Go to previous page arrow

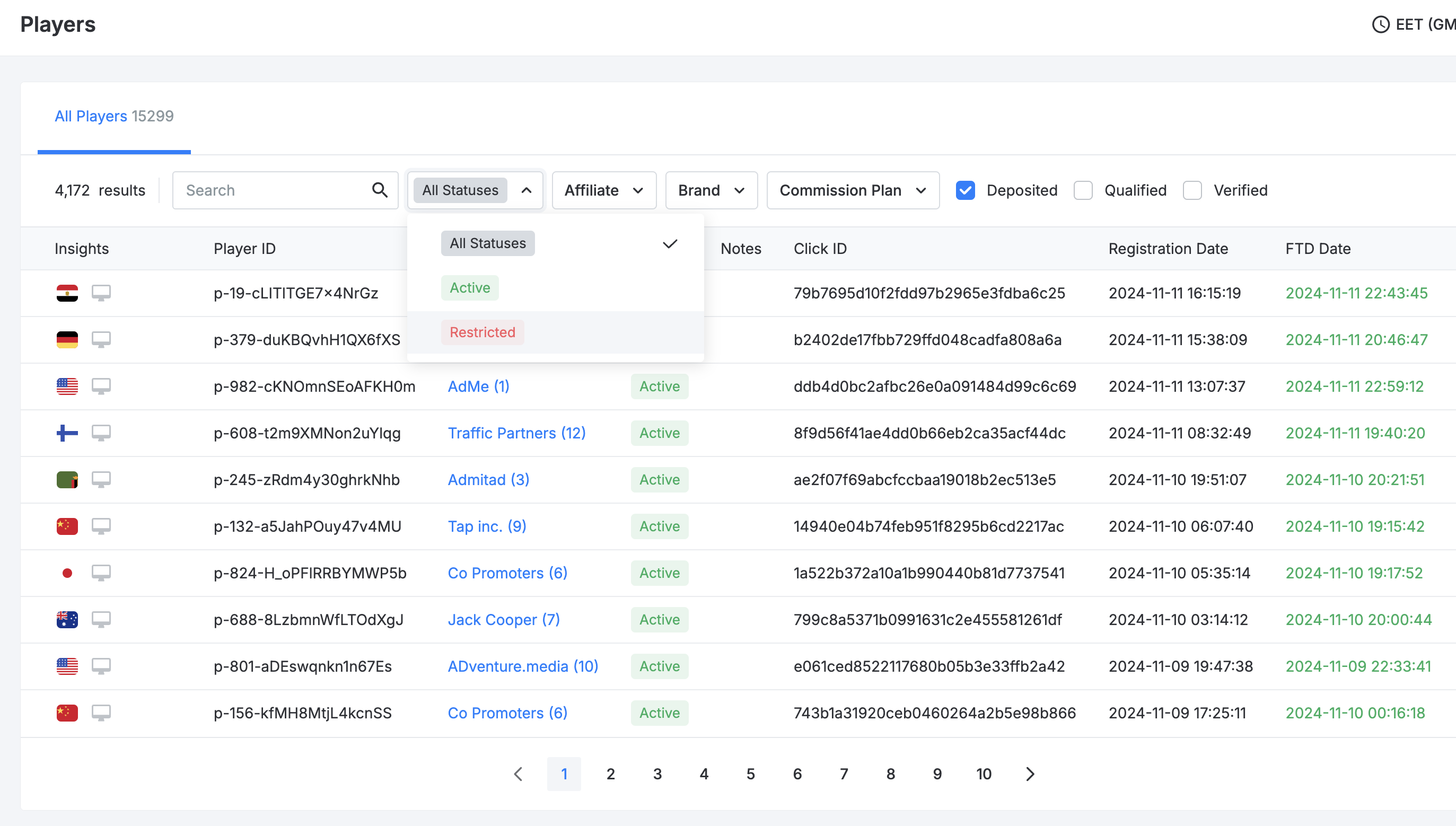(x=518, y=774)
